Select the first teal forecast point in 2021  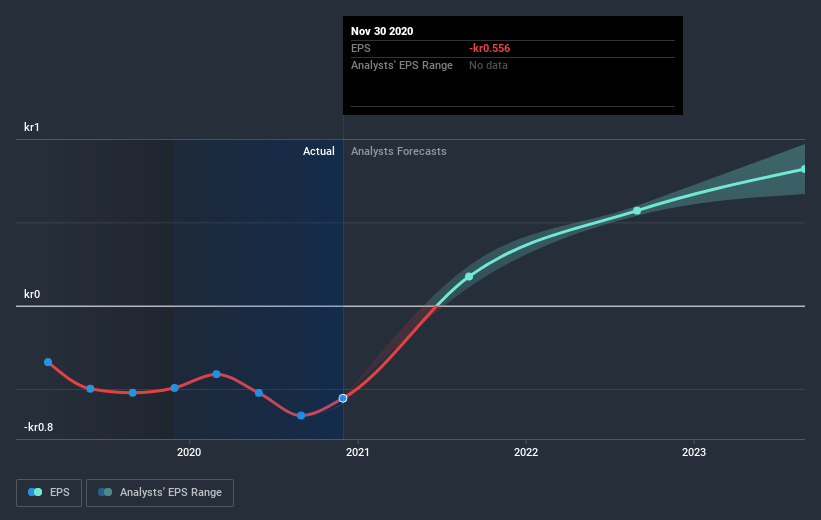point(469,276)
